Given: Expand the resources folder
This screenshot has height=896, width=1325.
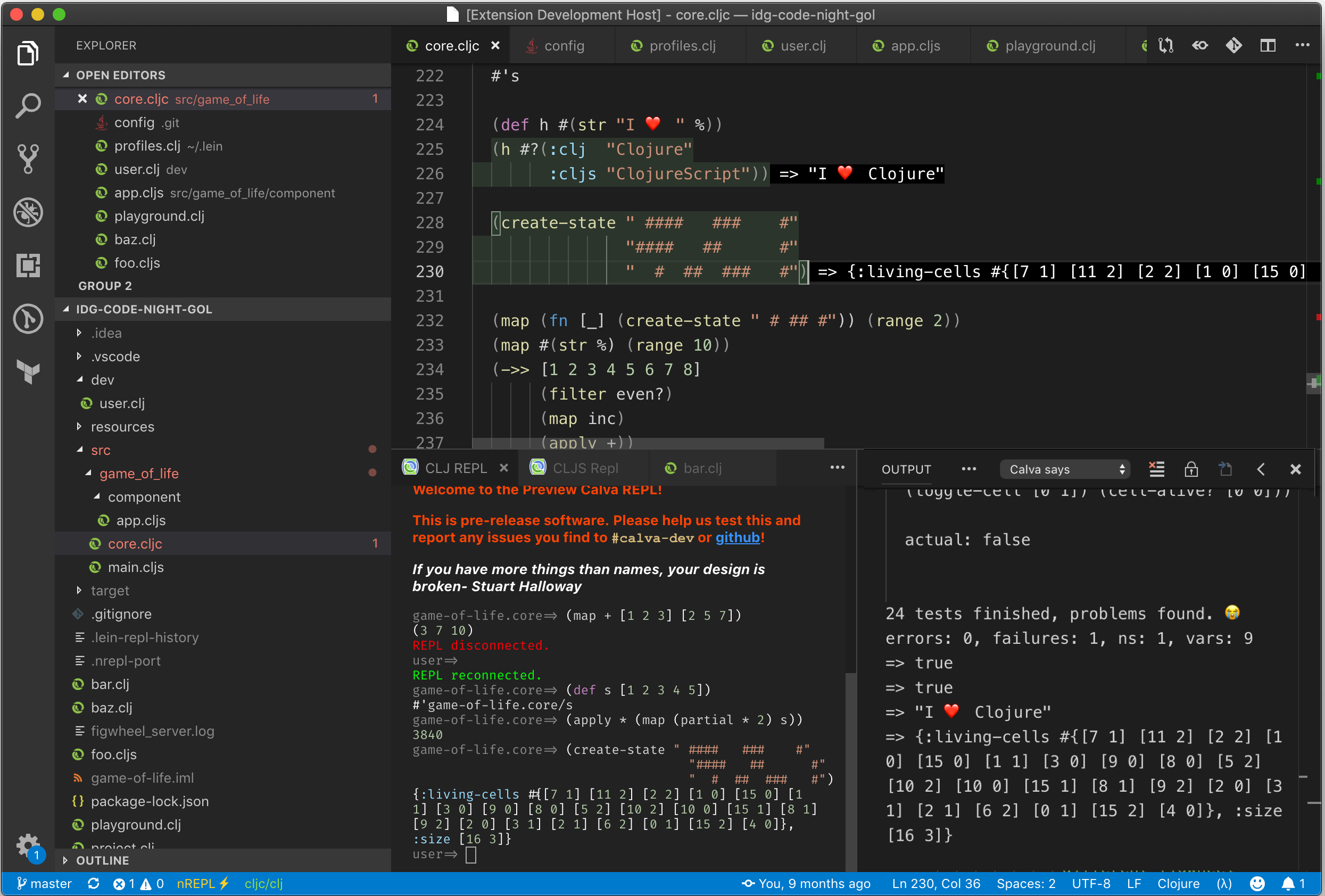Looking at the screenshot, I should click(122, 427).
